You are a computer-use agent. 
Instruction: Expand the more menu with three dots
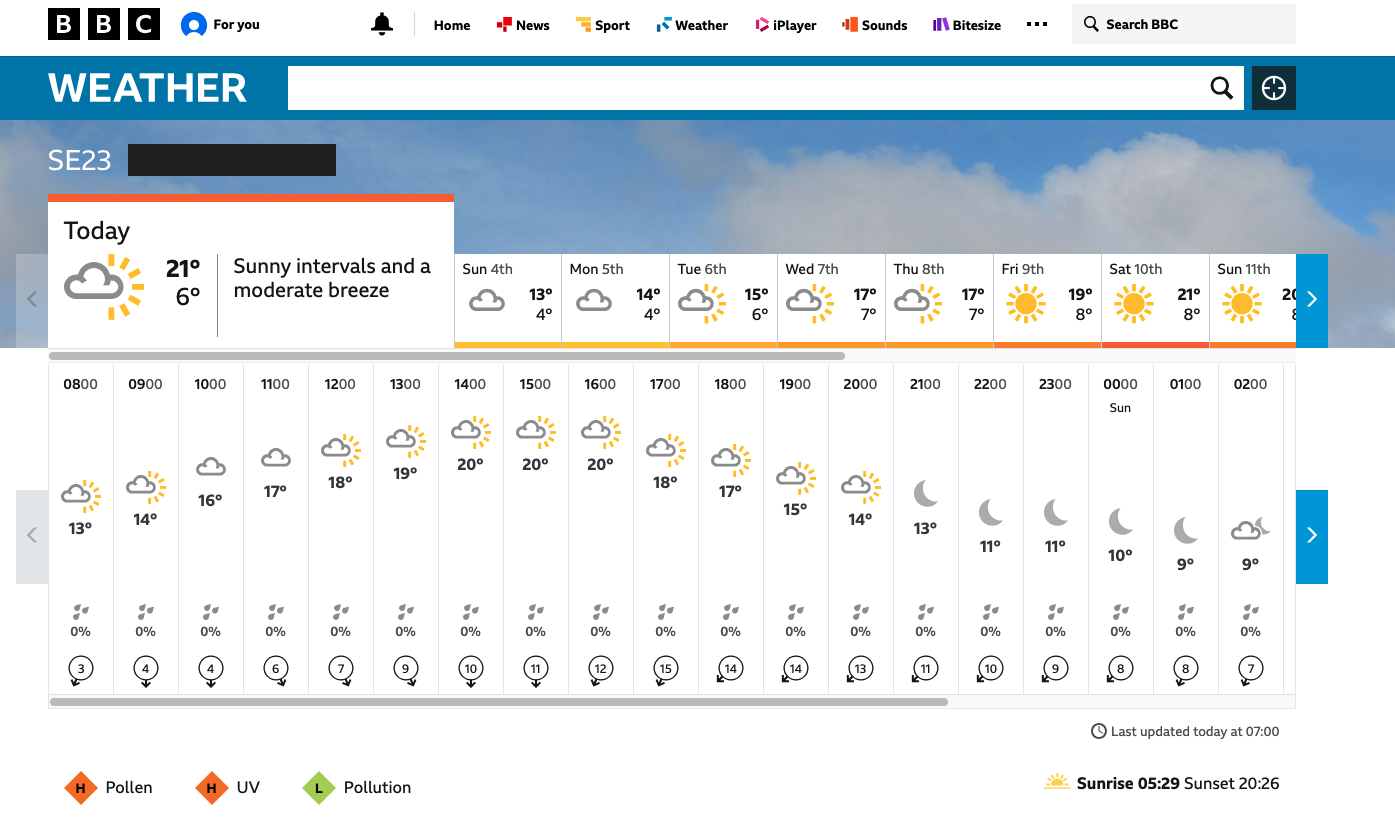pyautogui.click(x=1037, y=24)
